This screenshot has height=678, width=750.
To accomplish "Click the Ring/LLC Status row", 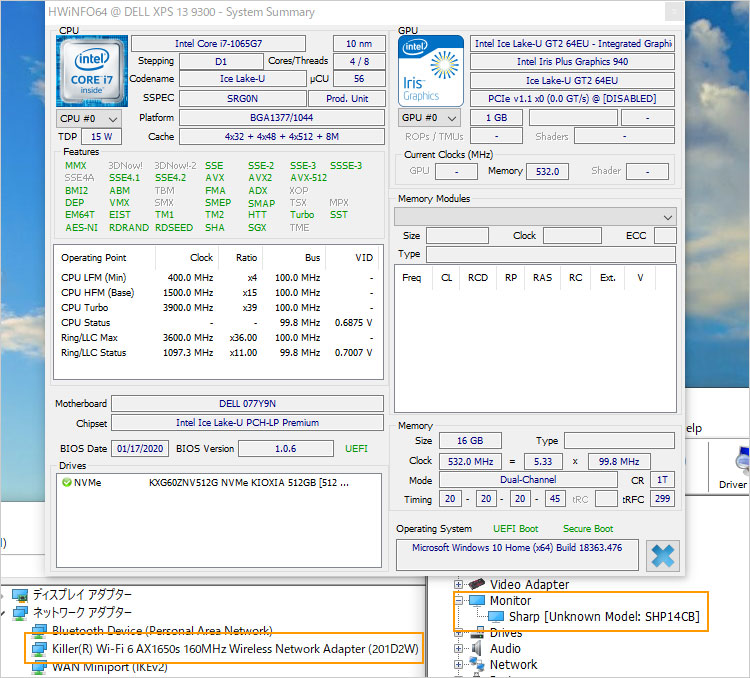I will click(218, 353).
